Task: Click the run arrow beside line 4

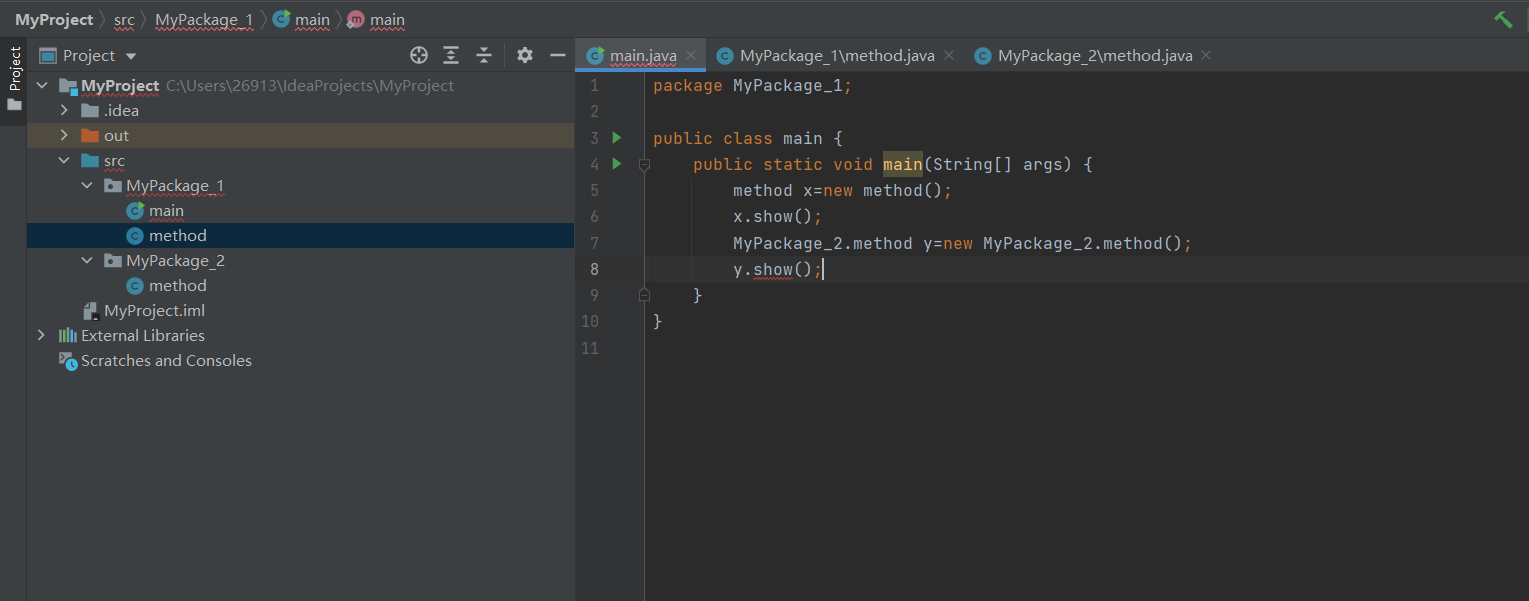Action: pyautogui.click(x=617, y=163)
